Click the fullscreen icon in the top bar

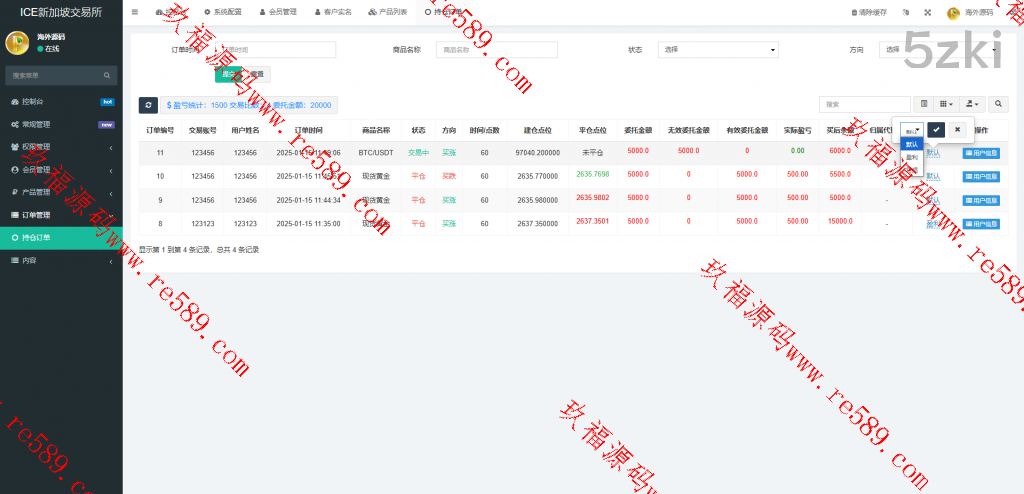(927, 13)
